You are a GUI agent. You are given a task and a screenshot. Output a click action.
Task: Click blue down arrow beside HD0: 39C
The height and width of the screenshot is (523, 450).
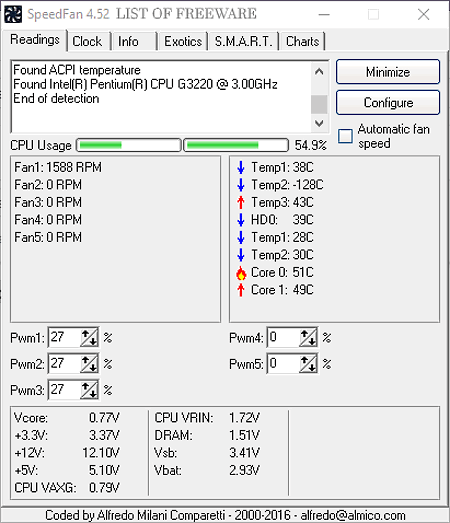click(241, 220)
